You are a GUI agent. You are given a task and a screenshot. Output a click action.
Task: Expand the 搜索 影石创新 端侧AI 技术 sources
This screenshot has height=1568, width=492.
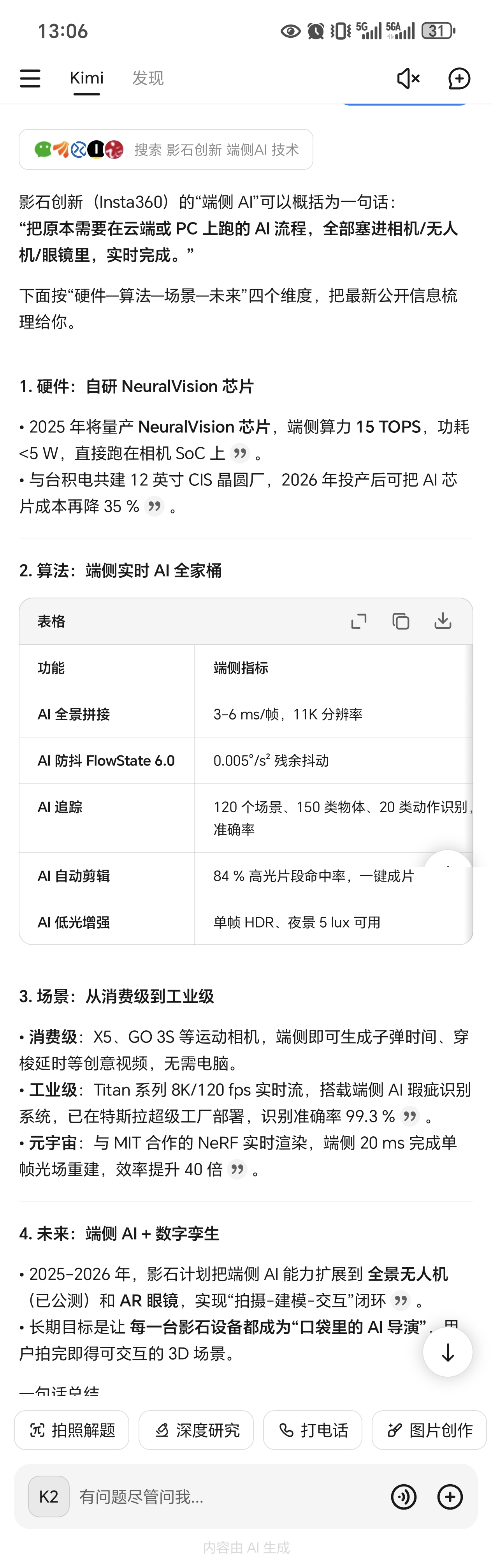(166, 149)
